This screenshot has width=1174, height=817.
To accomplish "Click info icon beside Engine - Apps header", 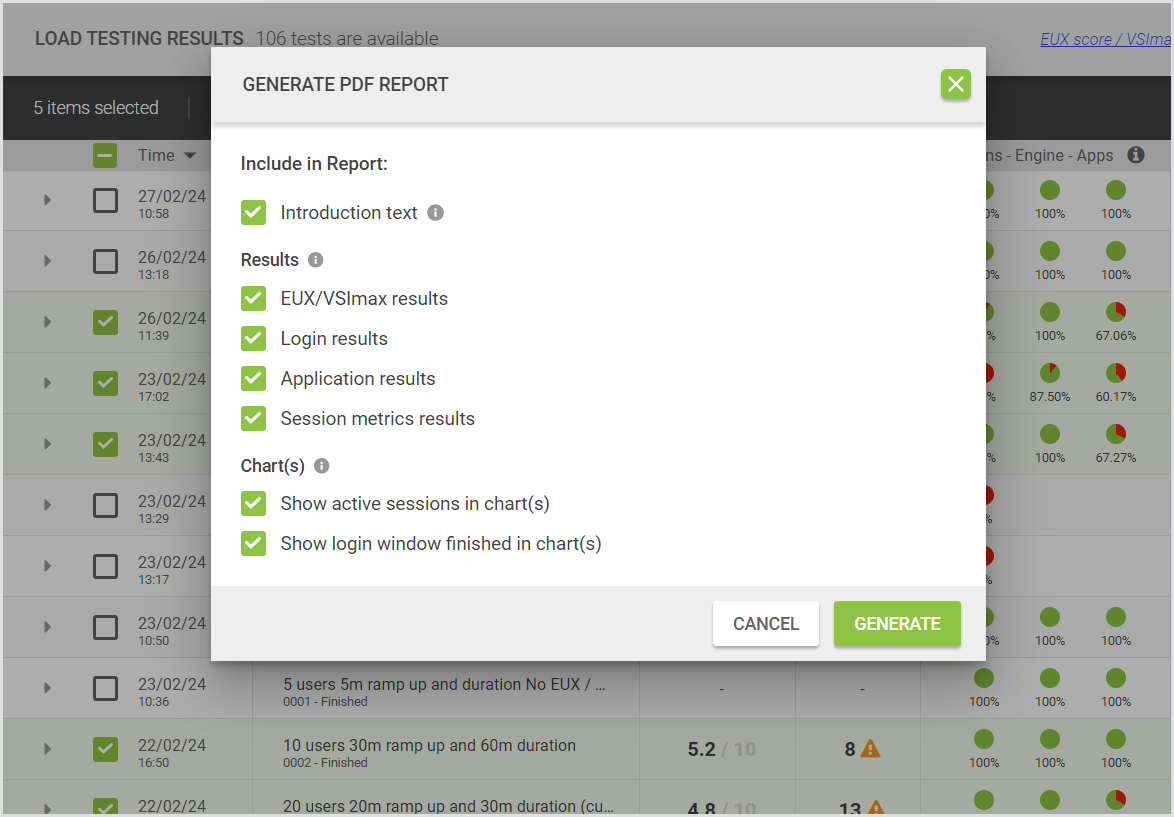I will [1135, 155].
